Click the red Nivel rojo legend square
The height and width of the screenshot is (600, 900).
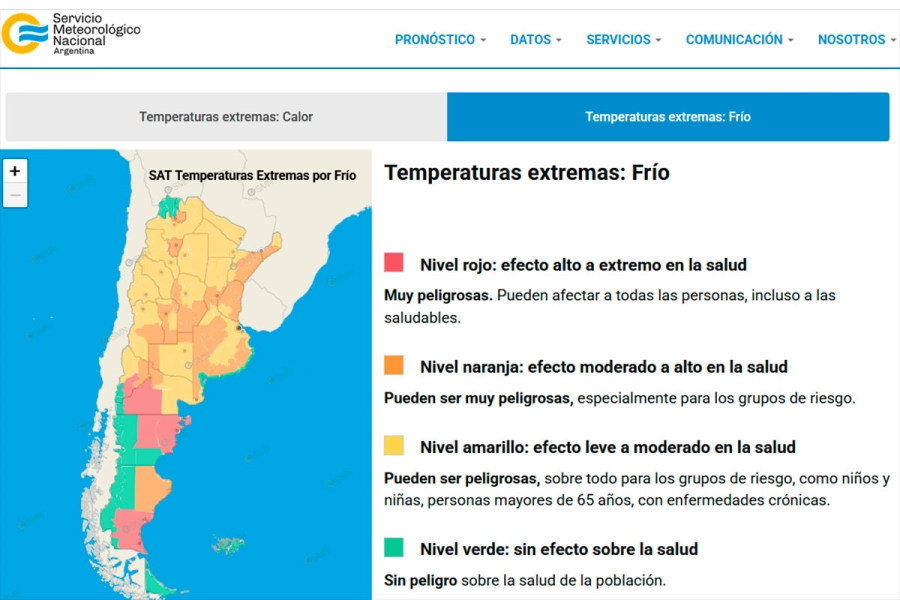click(x=394, y=263)
